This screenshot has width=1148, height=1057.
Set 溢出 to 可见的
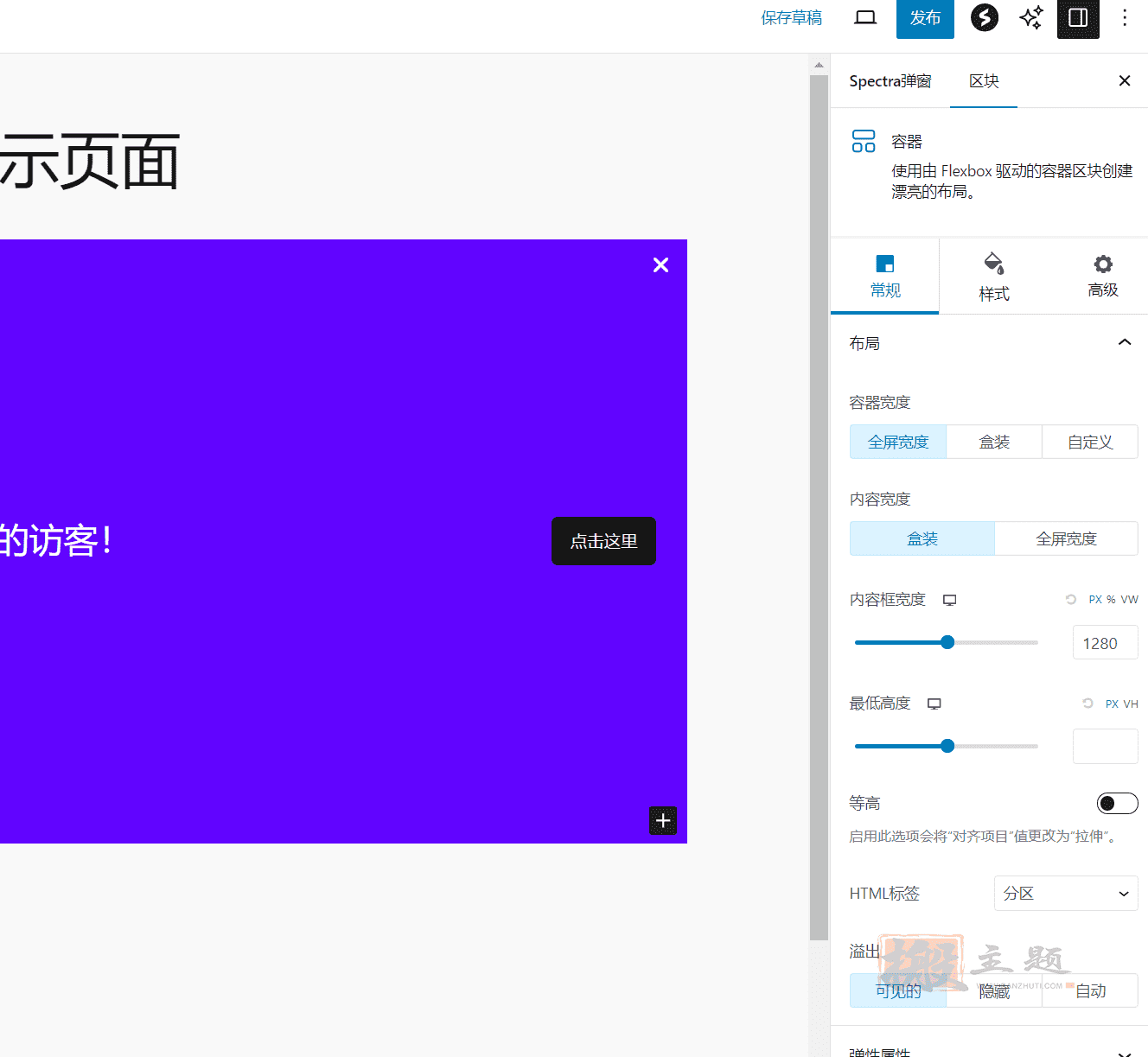(898, 990)
